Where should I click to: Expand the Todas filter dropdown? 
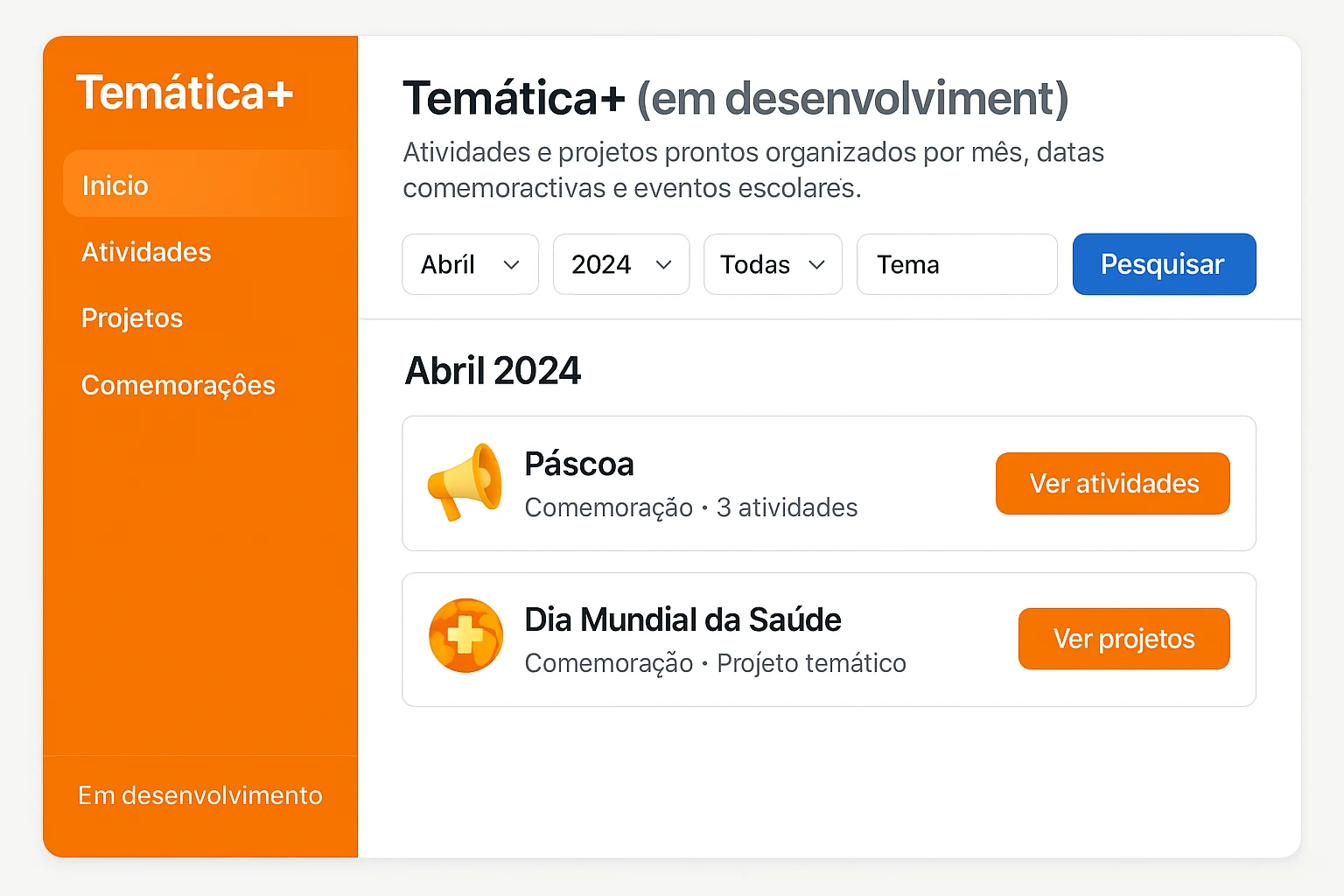tap(773, 264)
